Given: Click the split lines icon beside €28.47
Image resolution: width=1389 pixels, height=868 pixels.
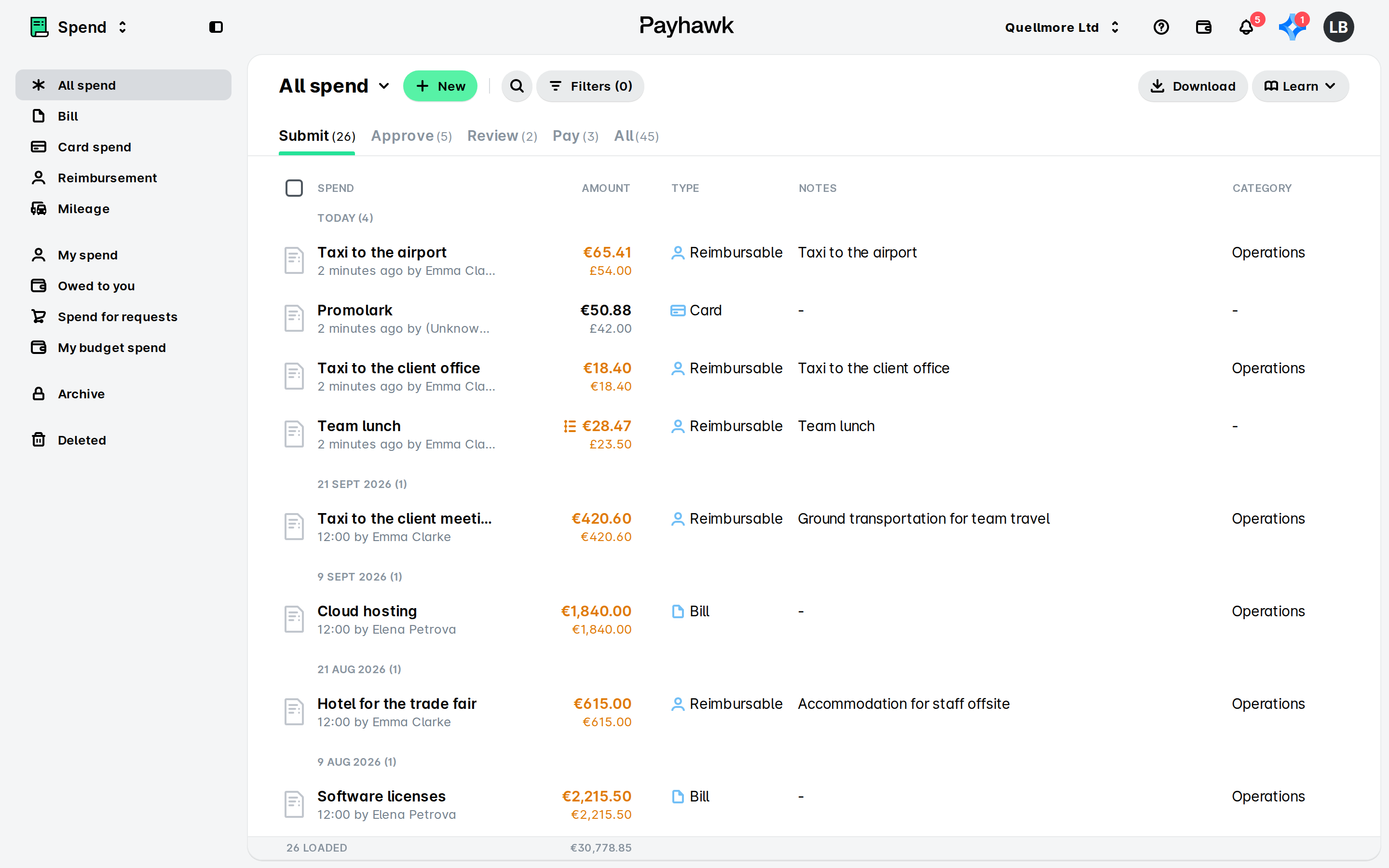Looking at the screenshot, I should (x=570, y=426).
